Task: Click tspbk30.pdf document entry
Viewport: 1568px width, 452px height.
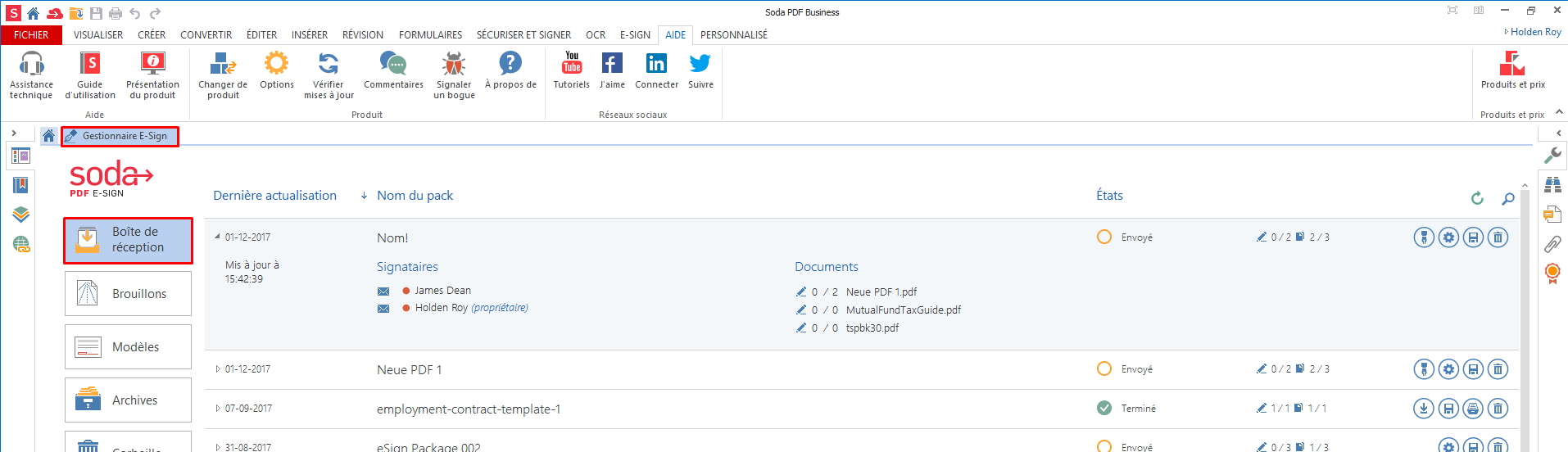Action: pos(872,328)
